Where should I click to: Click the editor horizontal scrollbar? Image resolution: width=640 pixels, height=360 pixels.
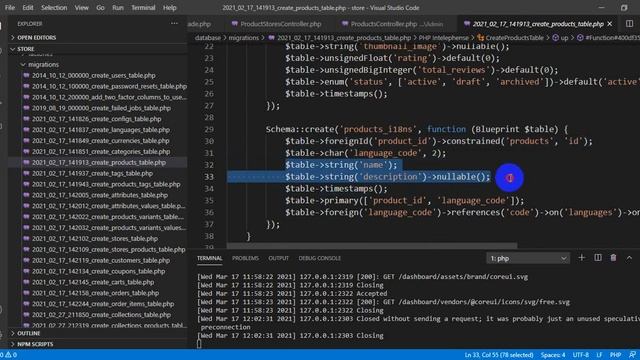(372, 246)
